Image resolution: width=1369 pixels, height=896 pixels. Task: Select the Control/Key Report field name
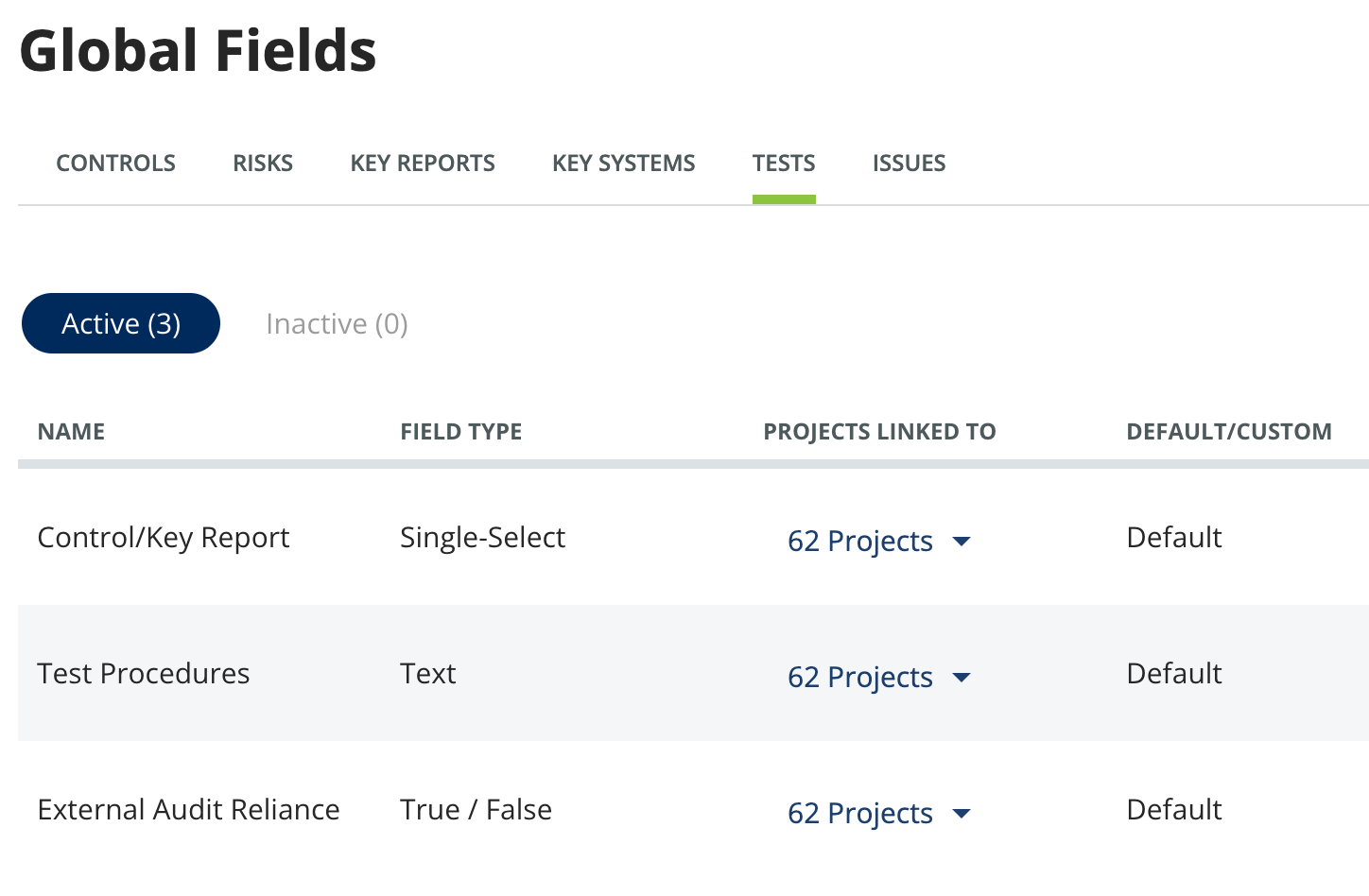coord(164,537)
